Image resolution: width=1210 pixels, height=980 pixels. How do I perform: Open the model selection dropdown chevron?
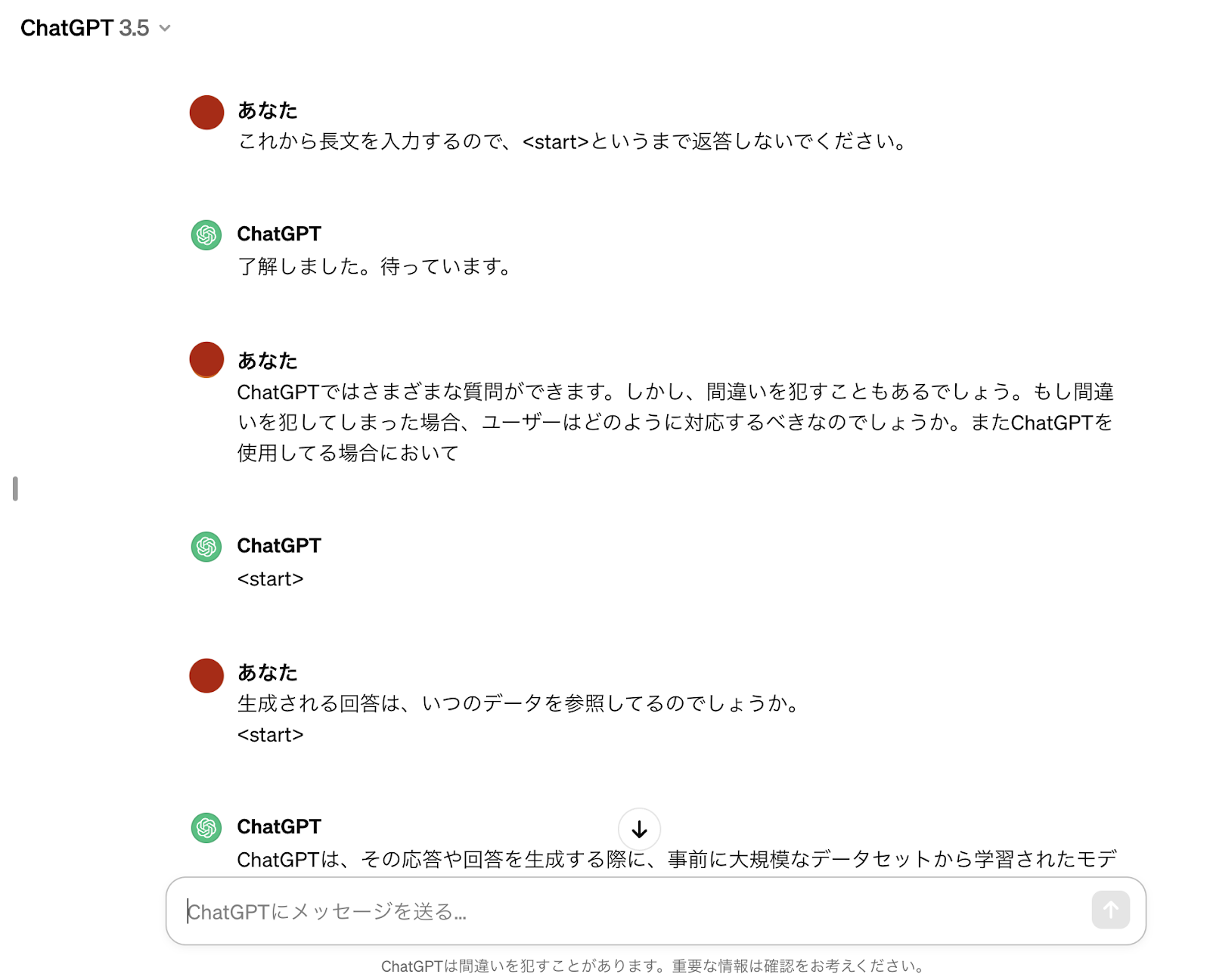click(163, 29)
